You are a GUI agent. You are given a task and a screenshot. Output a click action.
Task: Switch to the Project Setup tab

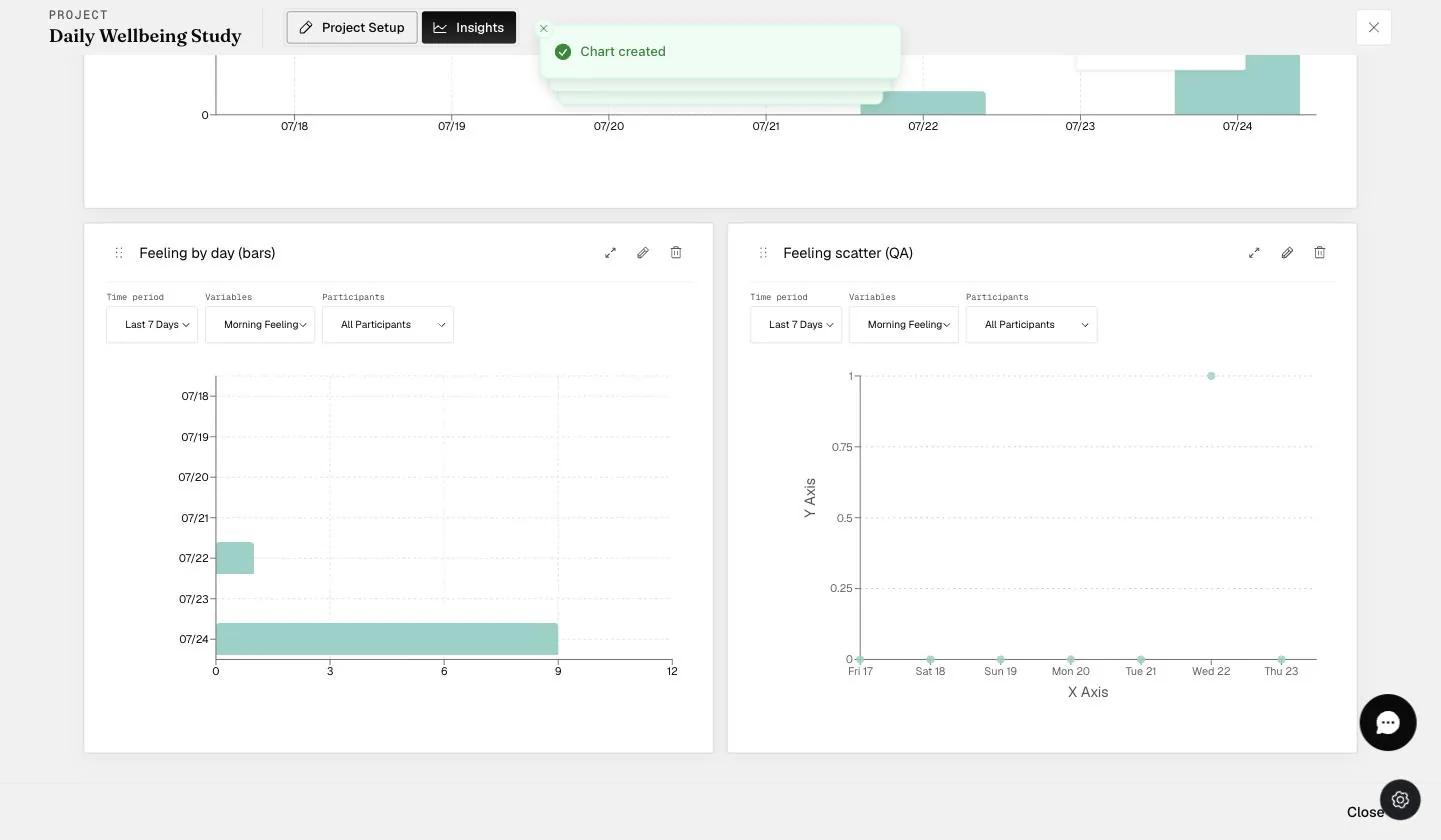pos(352,27)
